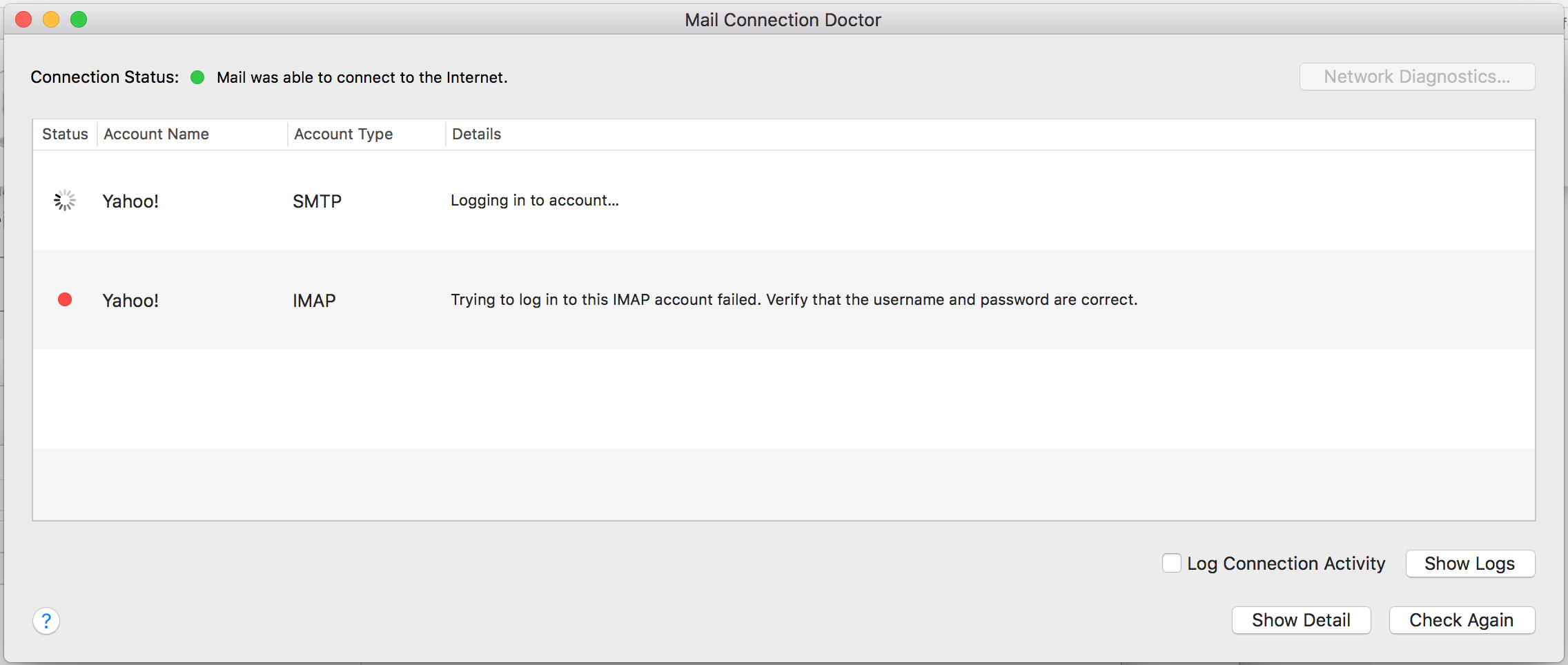Click the red status dot for IMAP account
Screen dimensions: 1568x665
[65, 299]
